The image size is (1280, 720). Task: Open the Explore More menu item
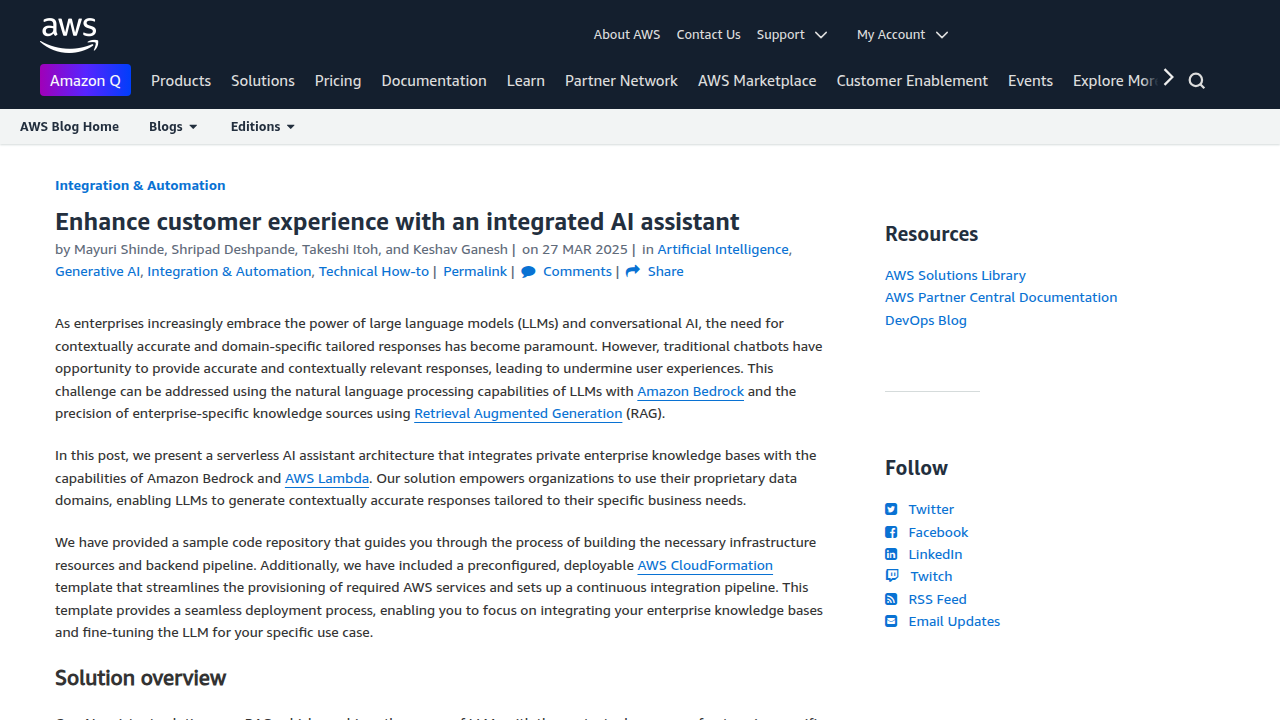(x=1115, y=81)
